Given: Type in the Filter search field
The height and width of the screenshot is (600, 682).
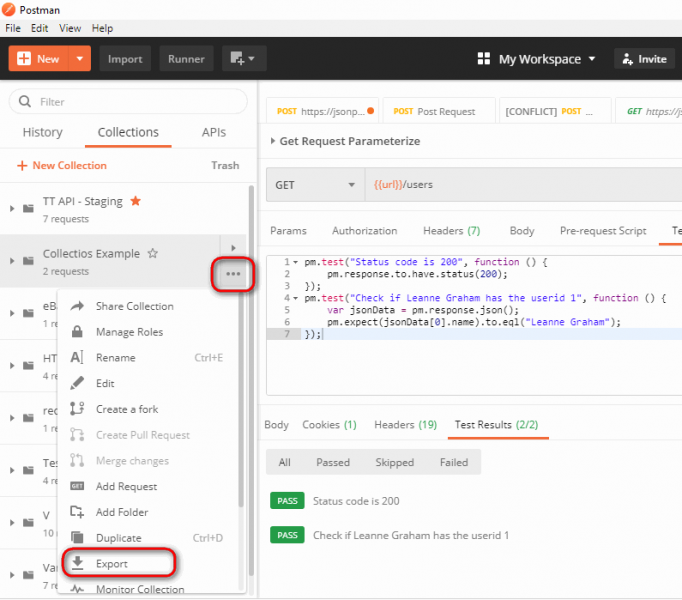Looking at the screenshot, I should pos(135,102).
